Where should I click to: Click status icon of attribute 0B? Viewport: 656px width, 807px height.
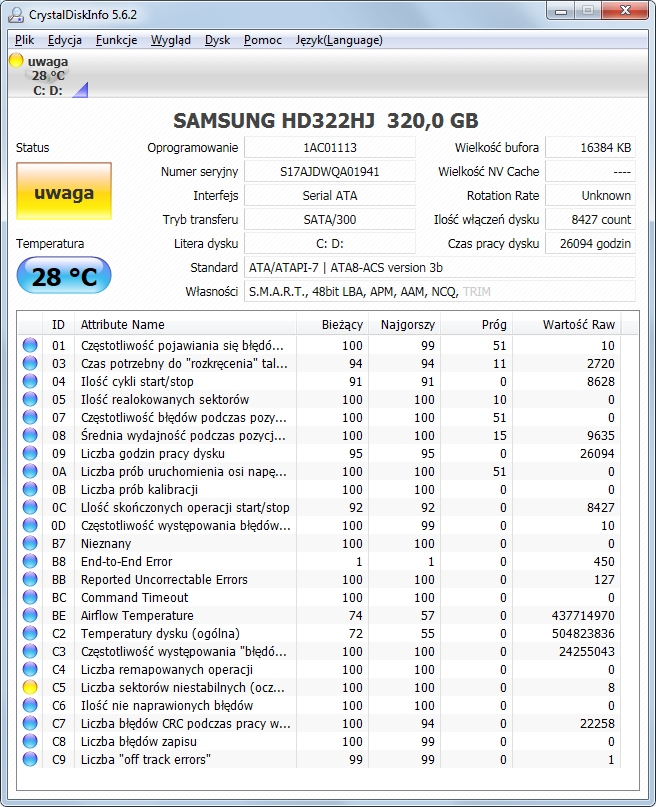tap(30, 489)
